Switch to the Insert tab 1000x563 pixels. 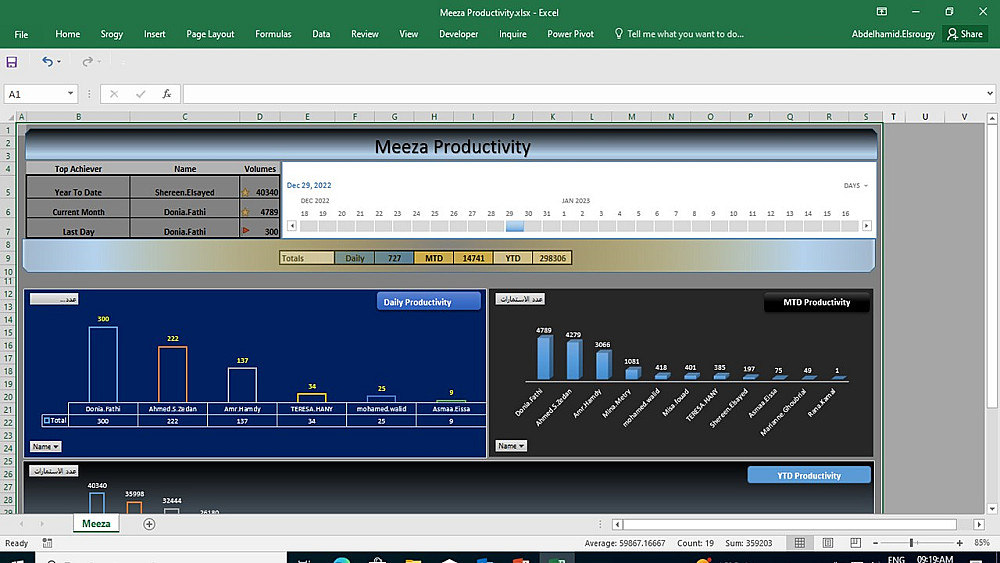[x=154, y=34]
